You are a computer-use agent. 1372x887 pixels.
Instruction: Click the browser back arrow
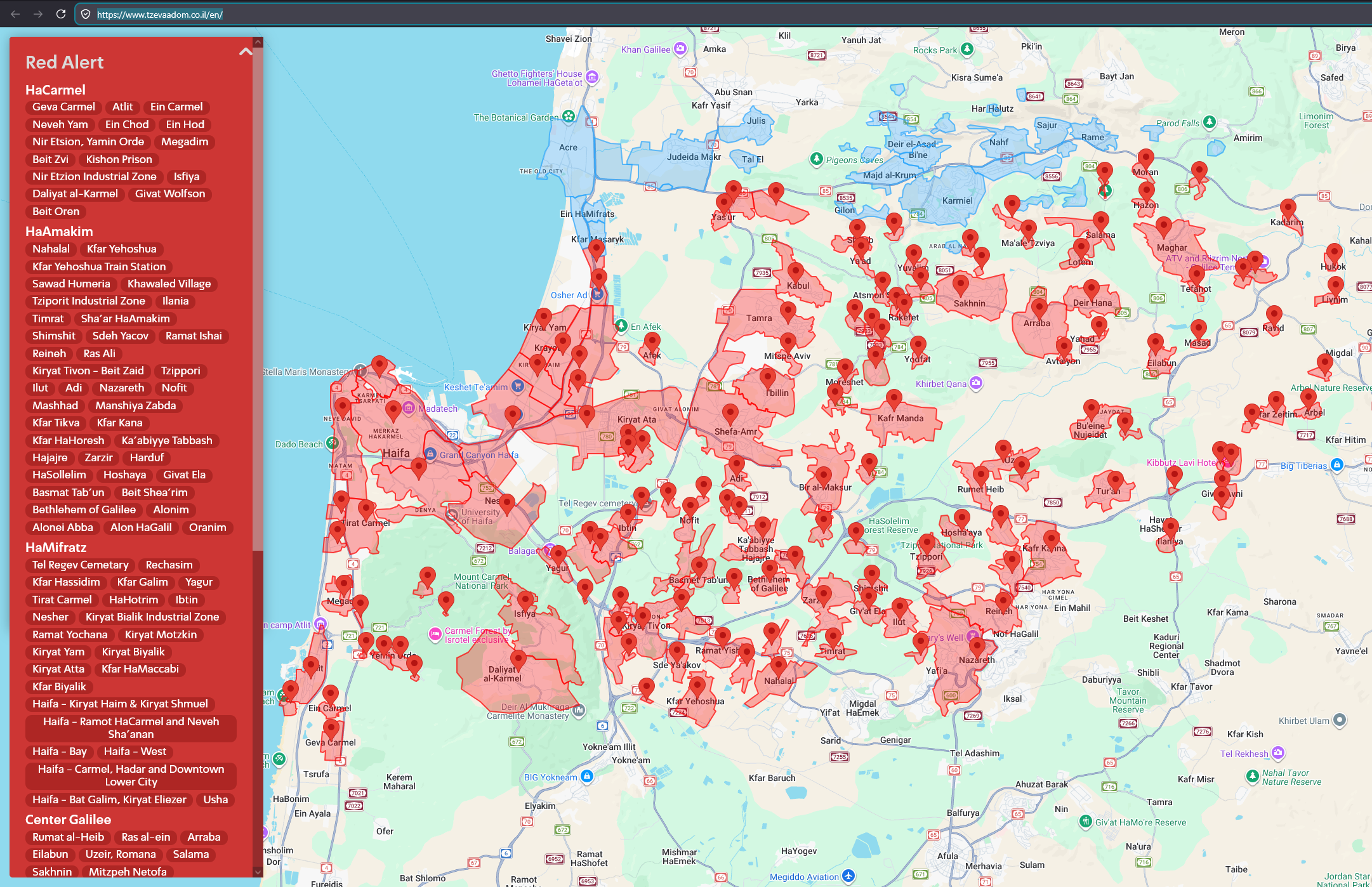15,14
